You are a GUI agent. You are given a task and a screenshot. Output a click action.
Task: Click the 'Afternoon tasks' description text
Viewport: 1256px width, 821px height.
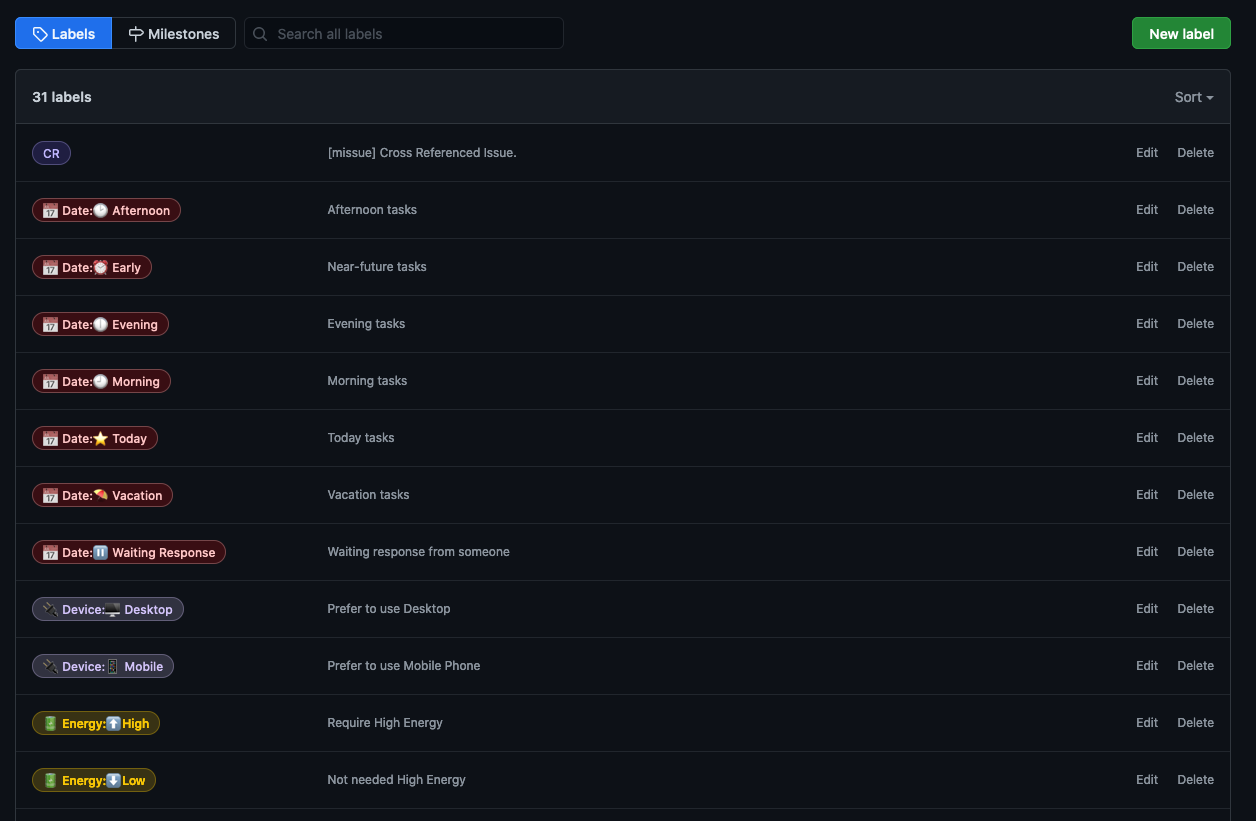click(x=372, y=210)
